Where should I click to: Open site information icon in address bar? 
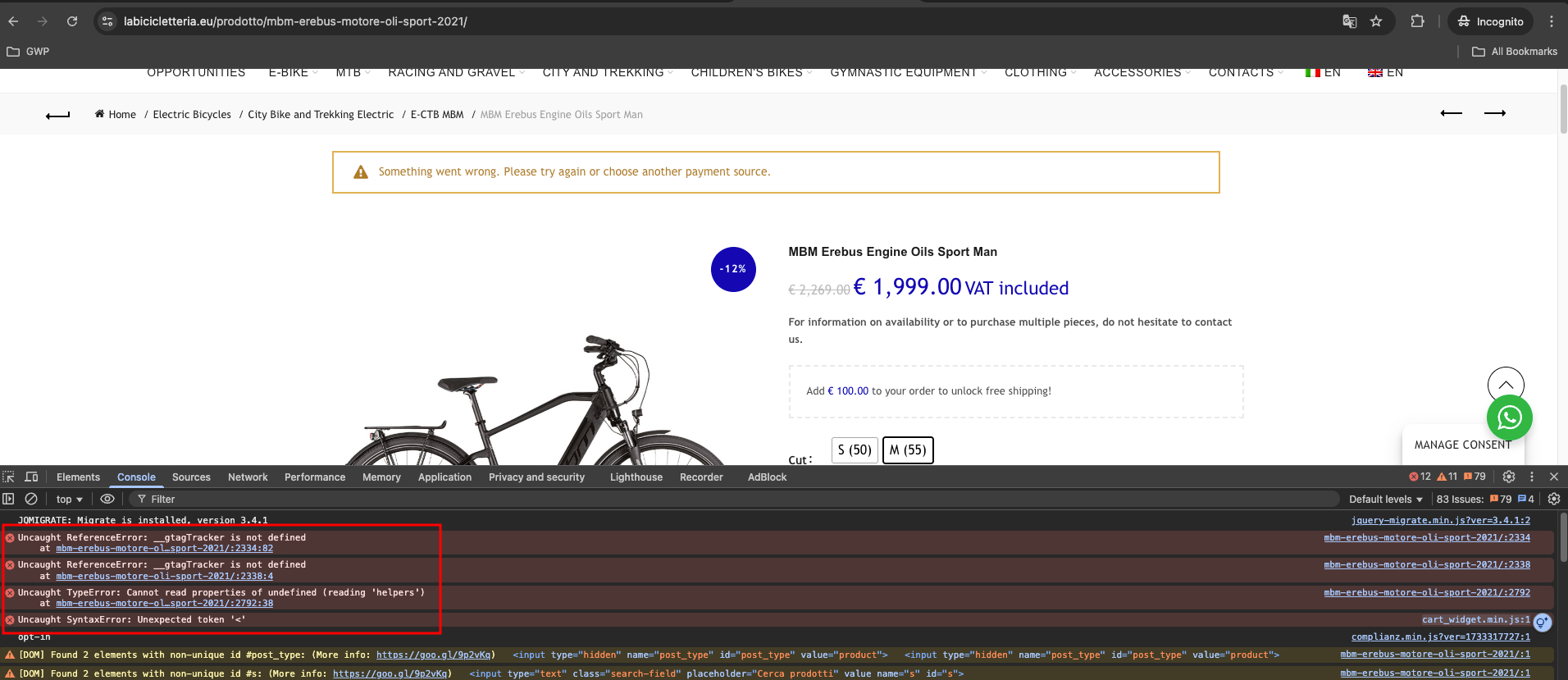(107, 21)
